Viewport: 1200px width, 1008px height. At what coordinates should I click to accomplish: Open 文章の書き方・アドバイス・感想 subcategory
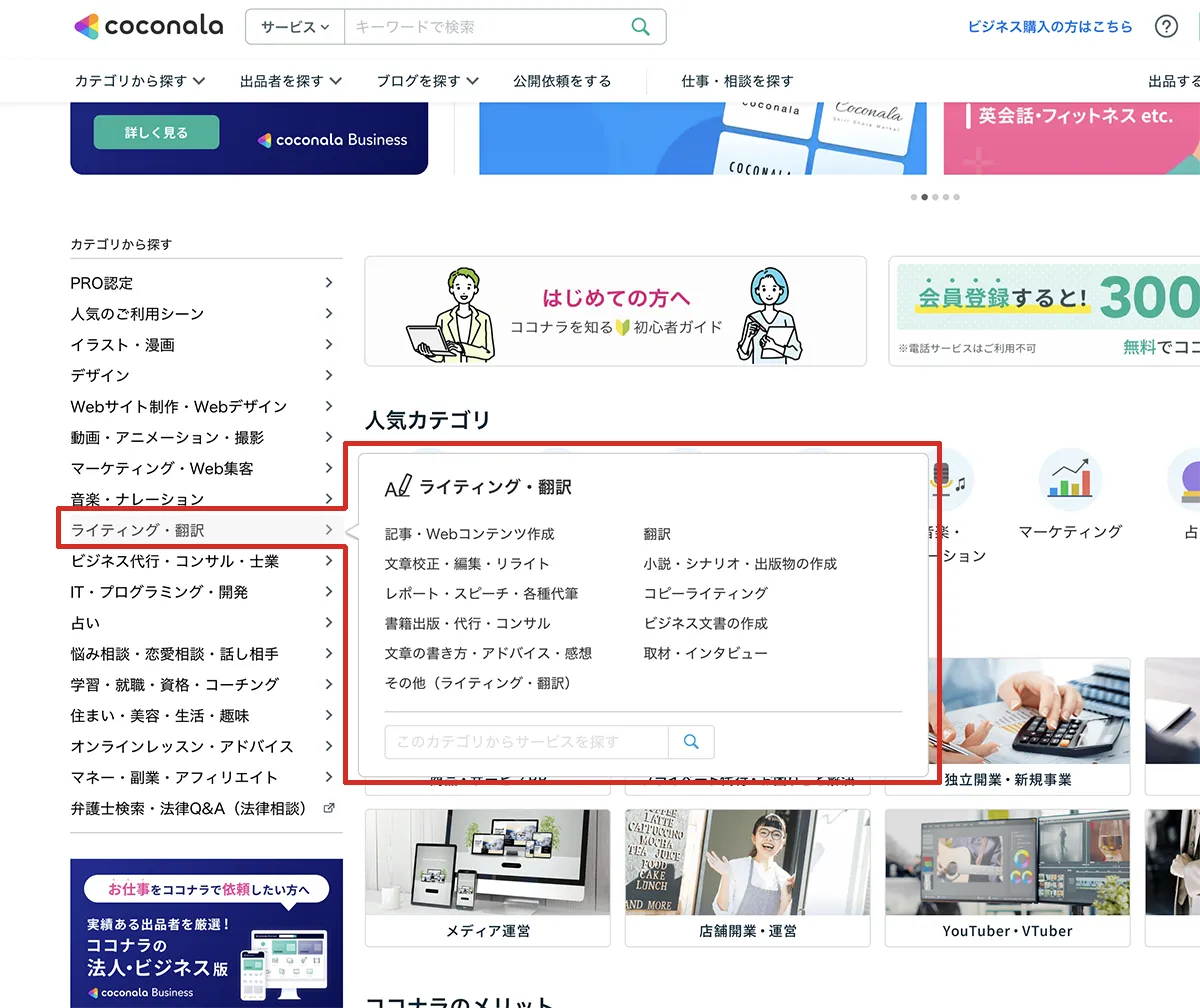click(x=488, y=654)
